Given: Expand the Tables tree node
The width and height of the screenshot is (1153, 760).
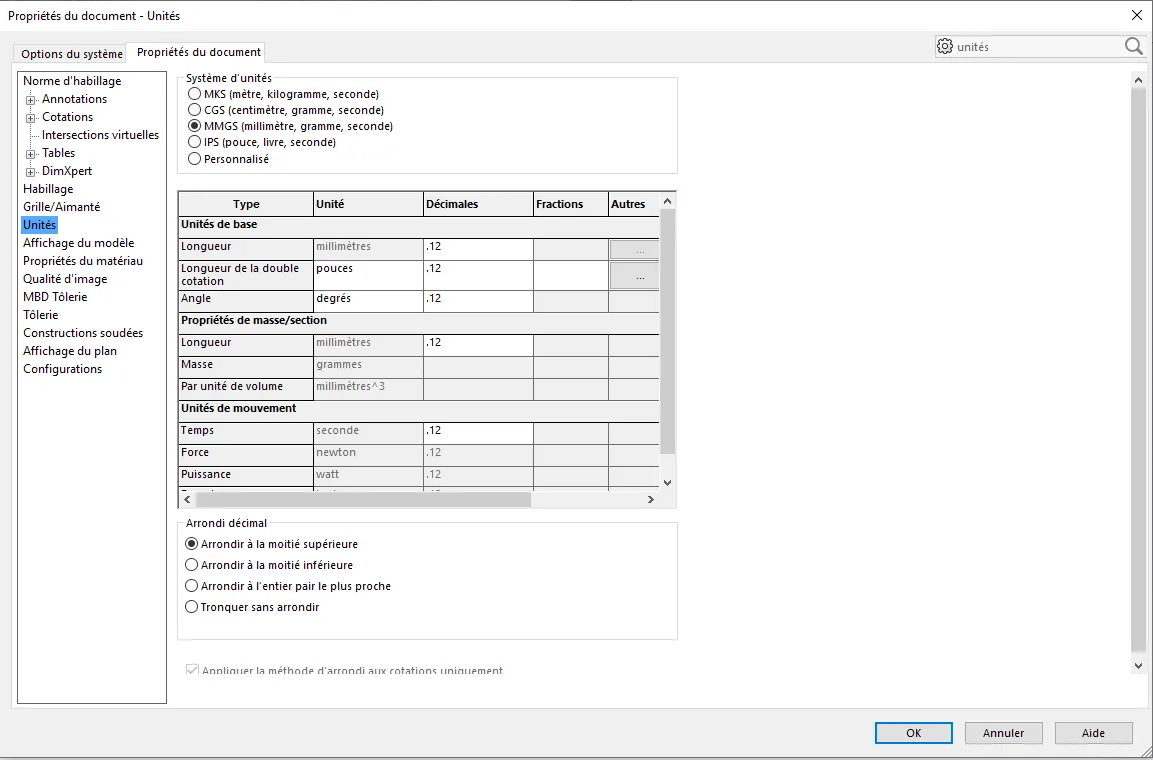Looking at the screenshot, I should click(x=30, y=154).
